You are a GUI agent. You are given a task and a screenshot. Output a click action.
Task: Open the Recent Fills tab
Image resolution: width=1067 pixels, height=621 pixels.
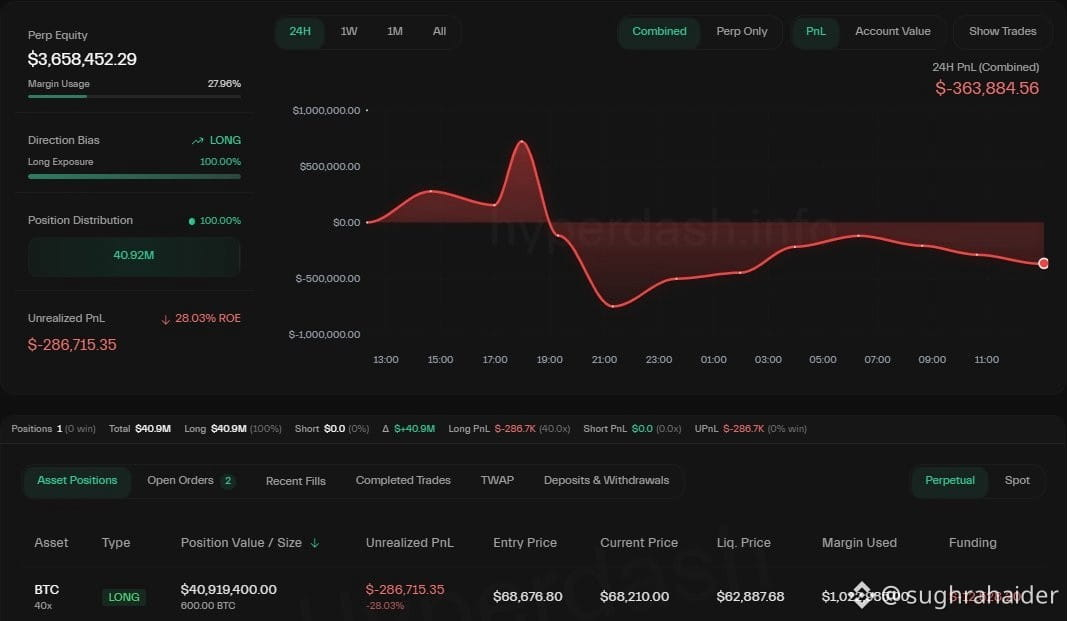pyautogui.click(x=295, y=481)
